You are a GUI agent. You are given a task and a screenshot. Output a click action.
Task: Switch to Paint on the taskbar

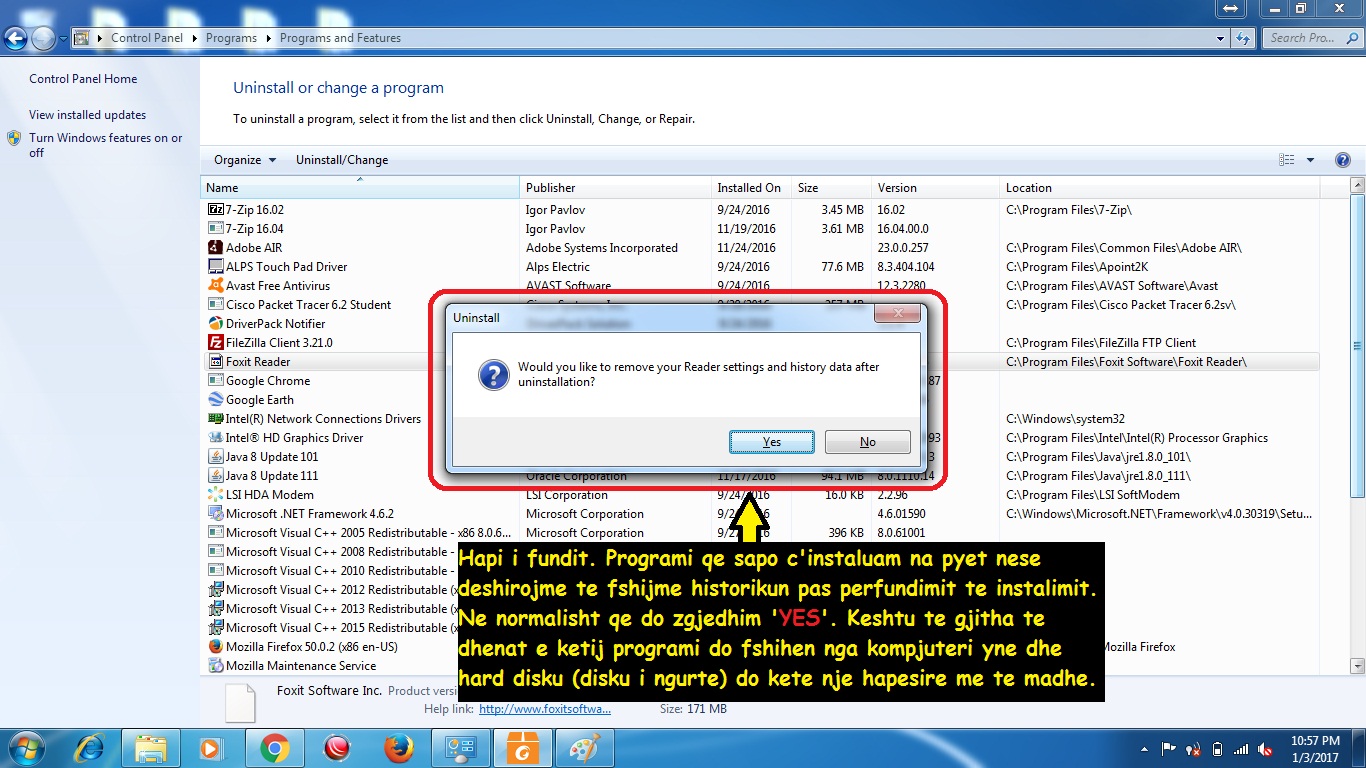point(583,748)
